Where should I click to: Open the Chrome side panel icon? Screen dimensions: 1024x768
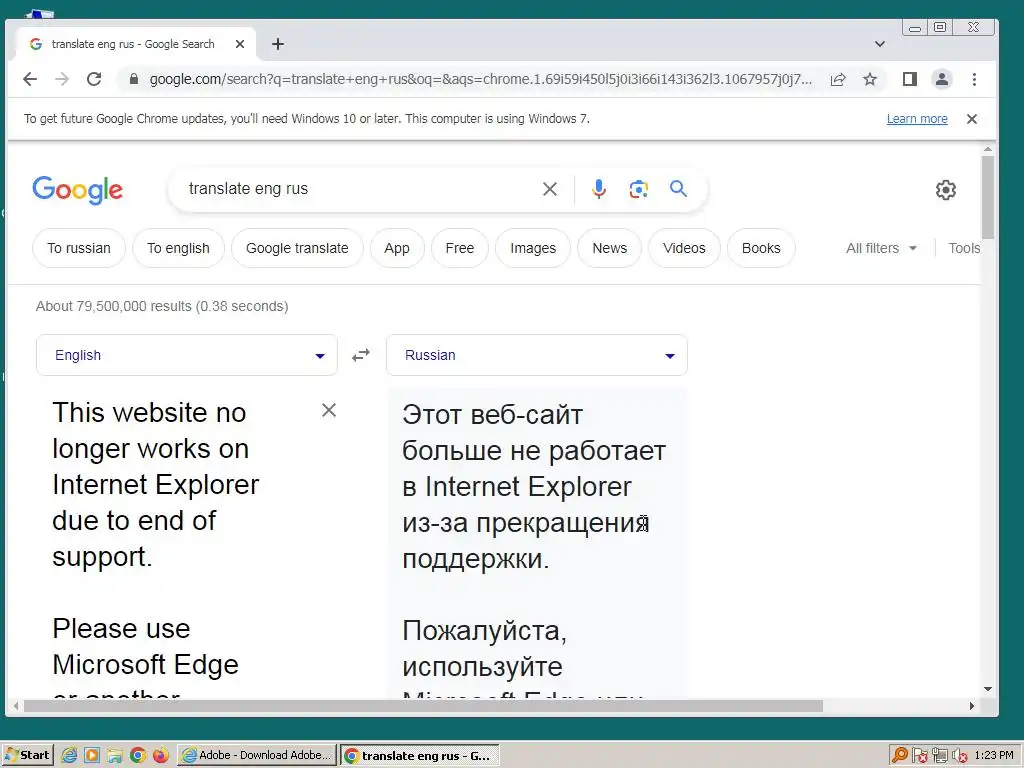coord(910,79)
